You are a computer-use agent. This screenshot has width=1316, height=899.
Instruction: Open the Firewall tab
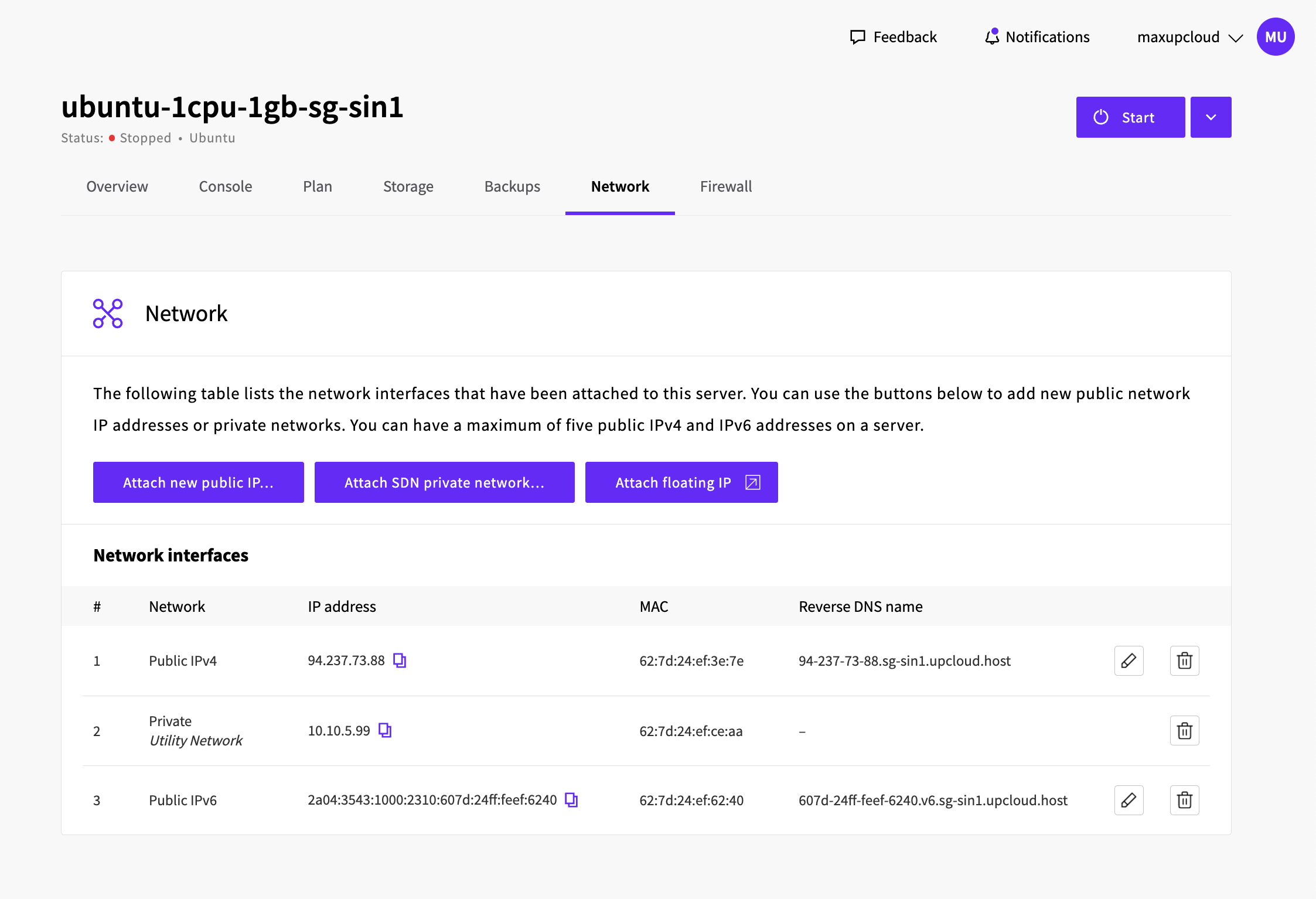pyautogui.click(x=726, y=186)
